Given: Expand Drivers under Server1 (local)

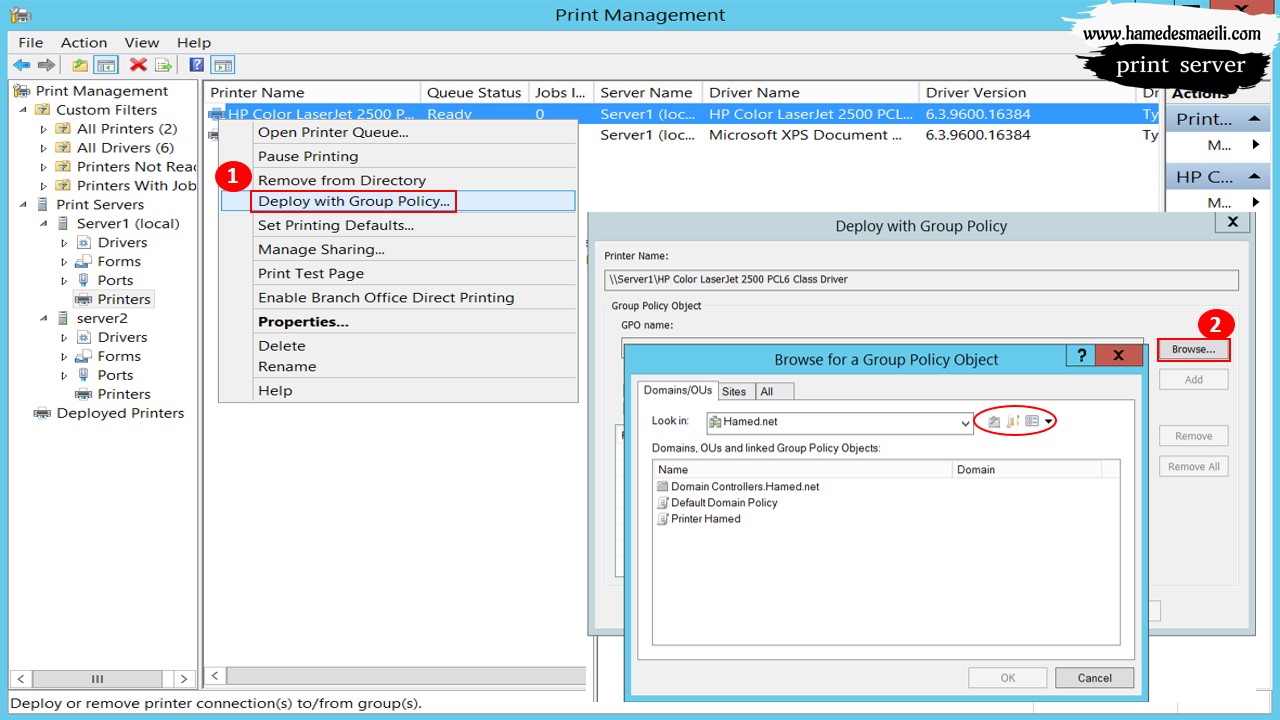Looking at the screenshot, I should [64, 243].
